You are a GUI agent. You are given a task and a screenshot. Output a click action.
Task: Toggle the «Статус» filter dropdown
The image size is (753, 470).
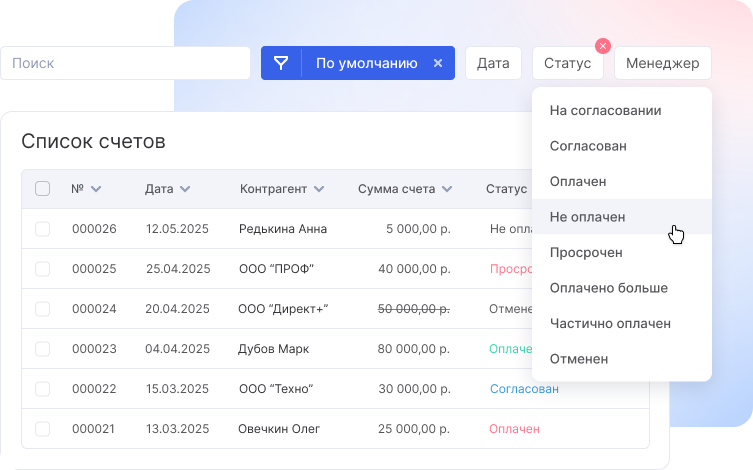[567, 63]
